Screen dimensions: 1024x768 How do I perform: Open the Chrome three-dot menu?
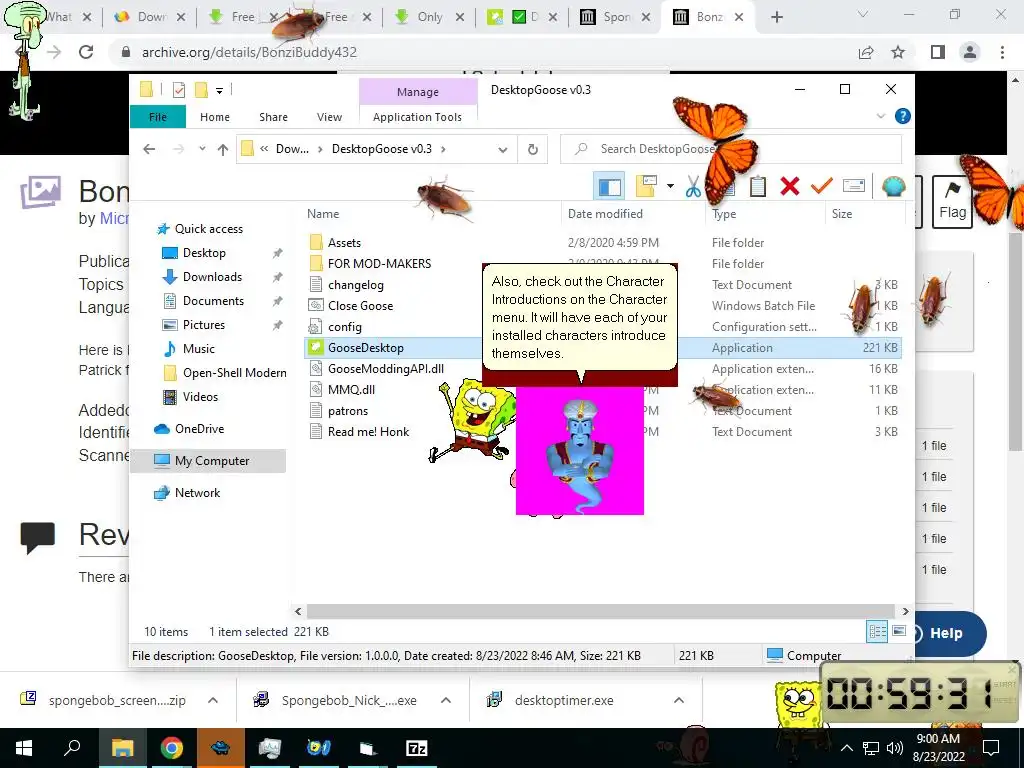point(1002,52)
